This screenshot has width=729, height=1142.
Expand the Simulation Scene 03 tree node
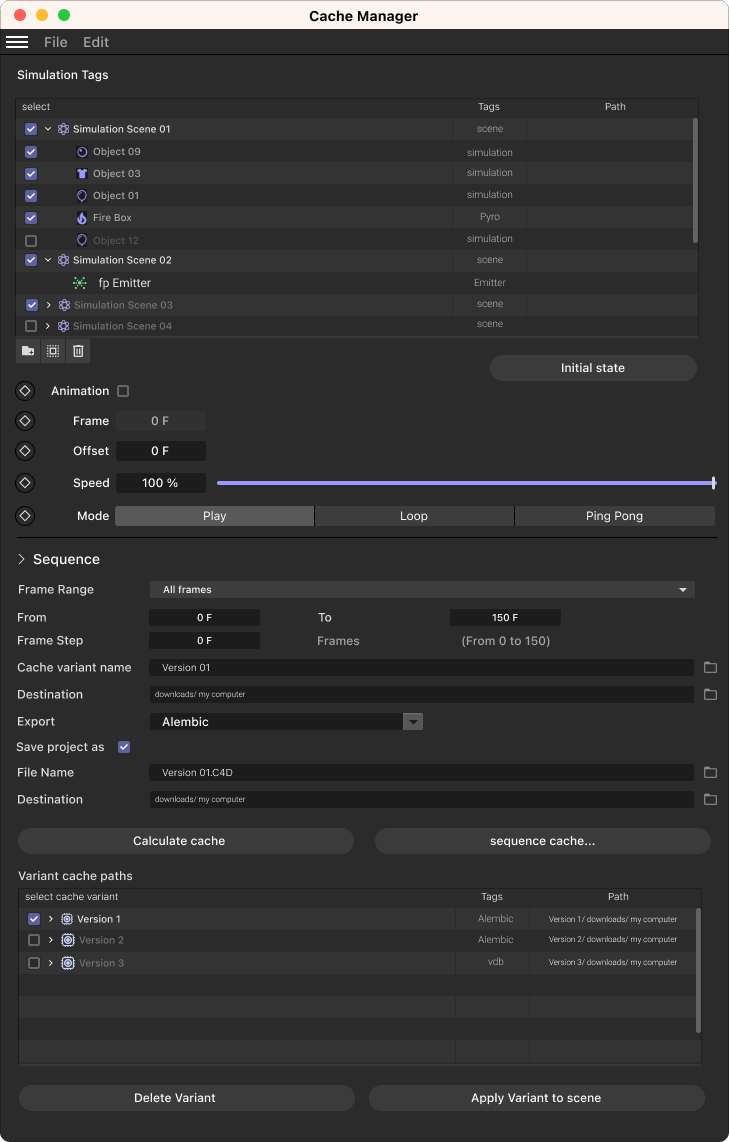click(48, 305)
